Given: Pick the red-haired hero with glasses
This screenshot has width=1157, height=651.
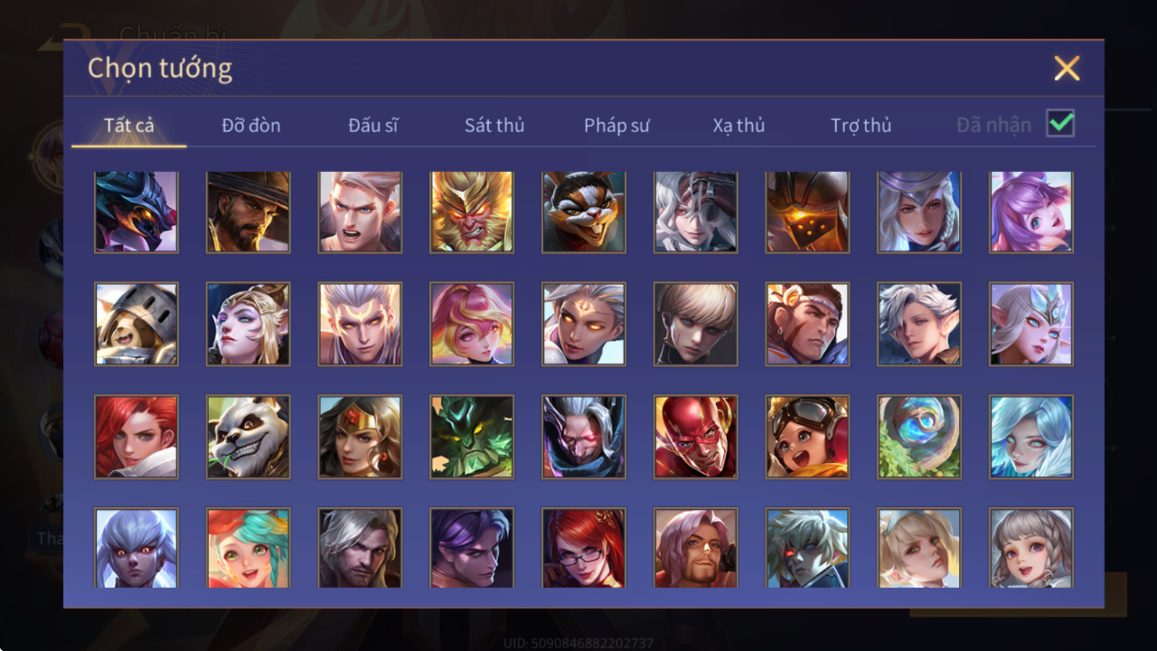Looking at the screenshot, I should (584, 548).
